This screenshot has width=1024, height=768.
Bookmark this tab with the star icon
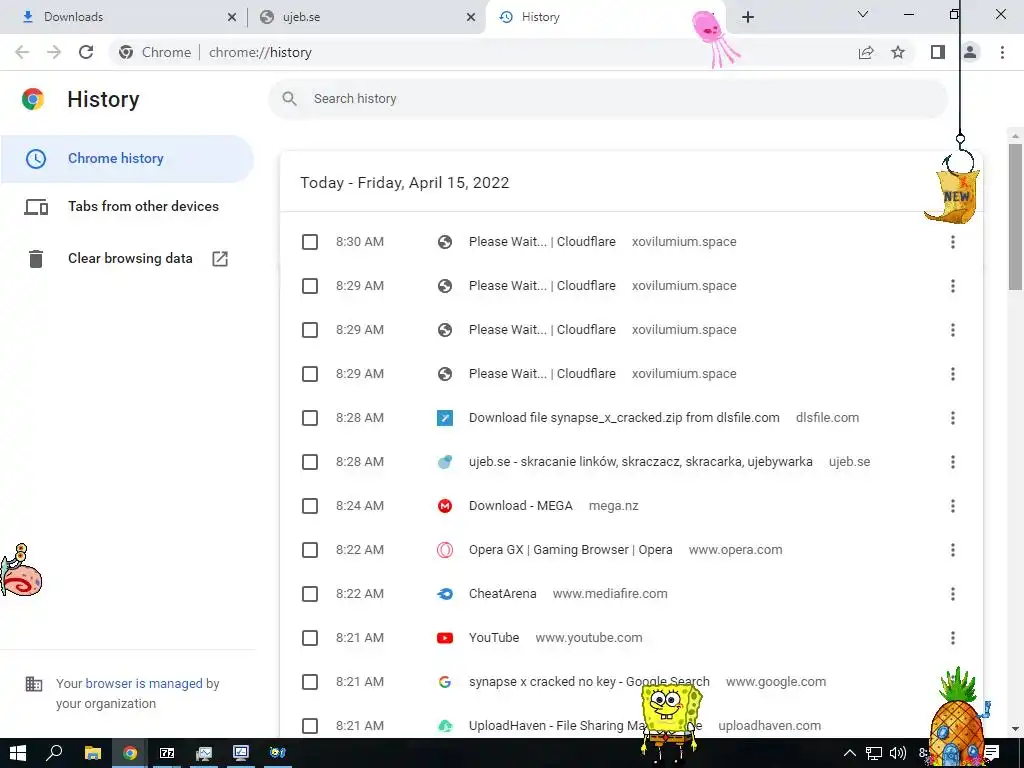[x=898, y=52]
